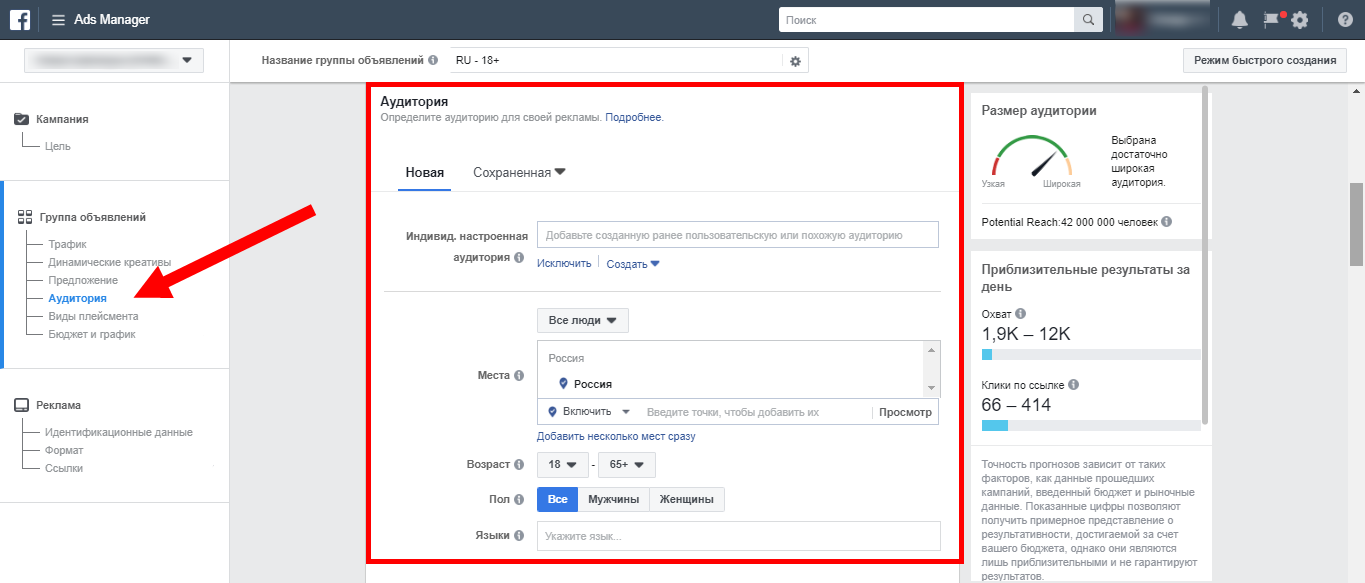This screenshot has width=1365, height=583.
Task: Click info icon next to Места
Action: [519, 376]
